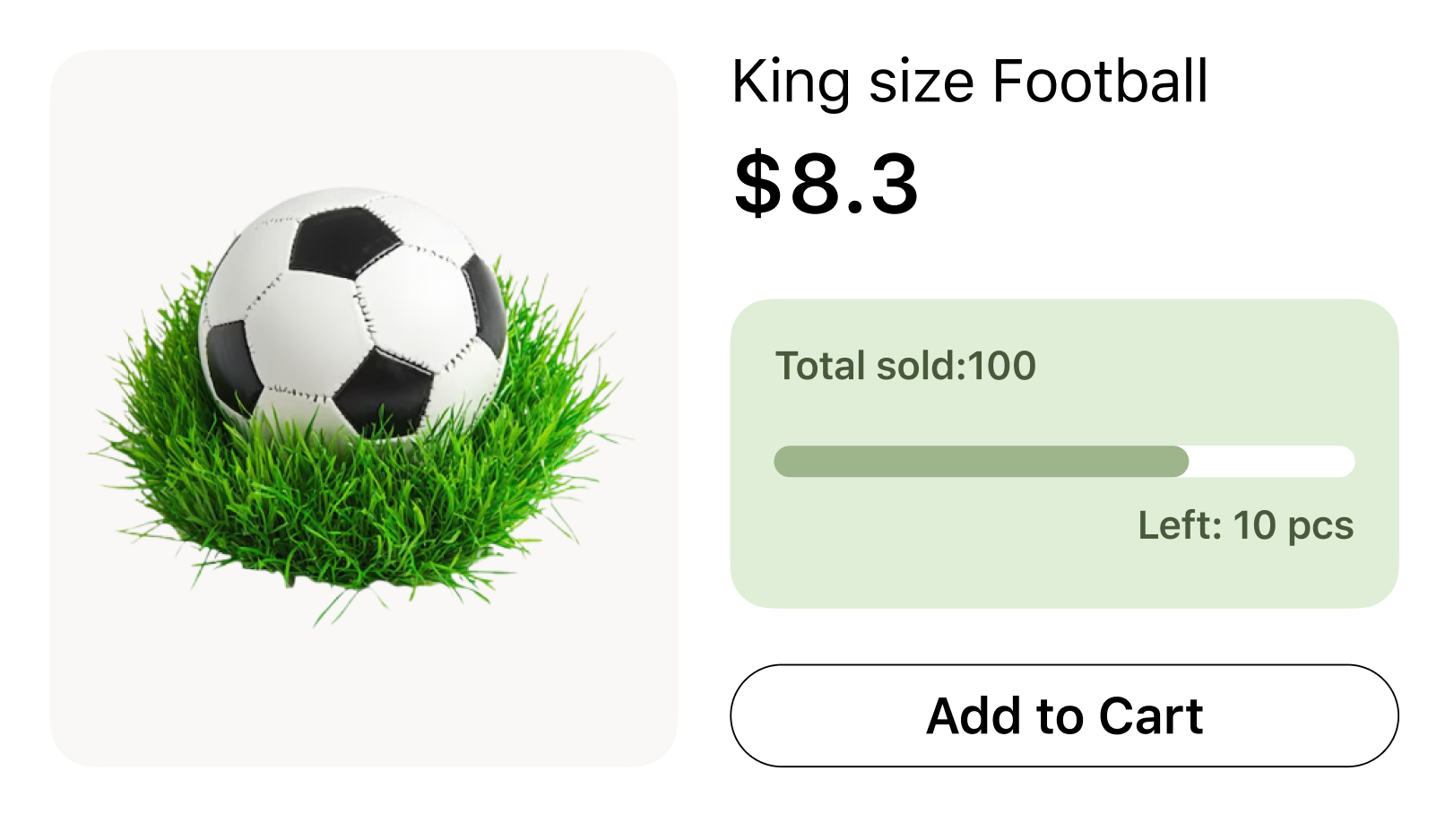The width and height of the screenshot is (1454, 840).
Task: Select the Total sold:100 label
Action: (905, 366)
